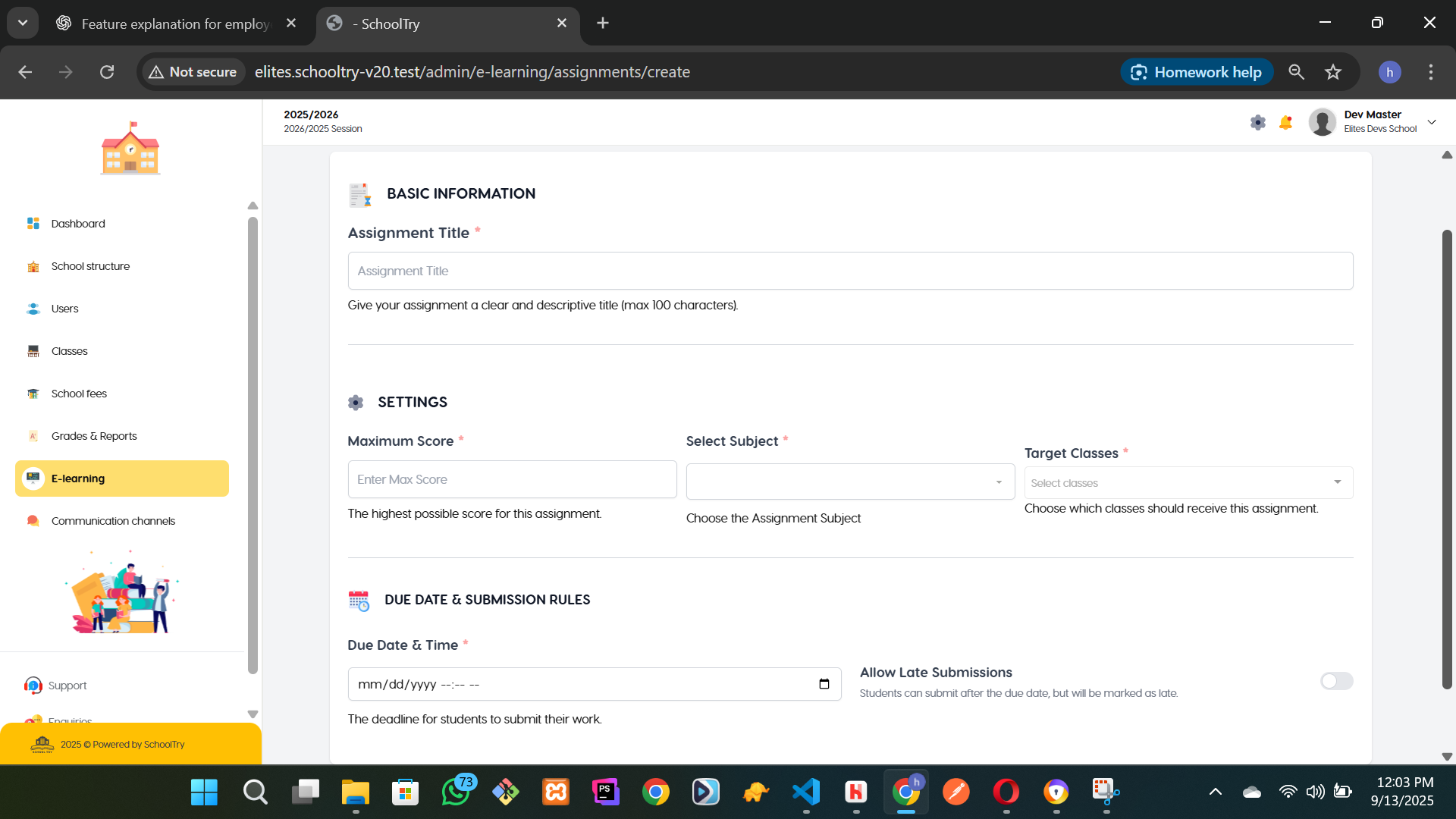The image size is (1456, 819).
Task: Open WhatsApp from the taskbar
Action: tap(457, 792)
